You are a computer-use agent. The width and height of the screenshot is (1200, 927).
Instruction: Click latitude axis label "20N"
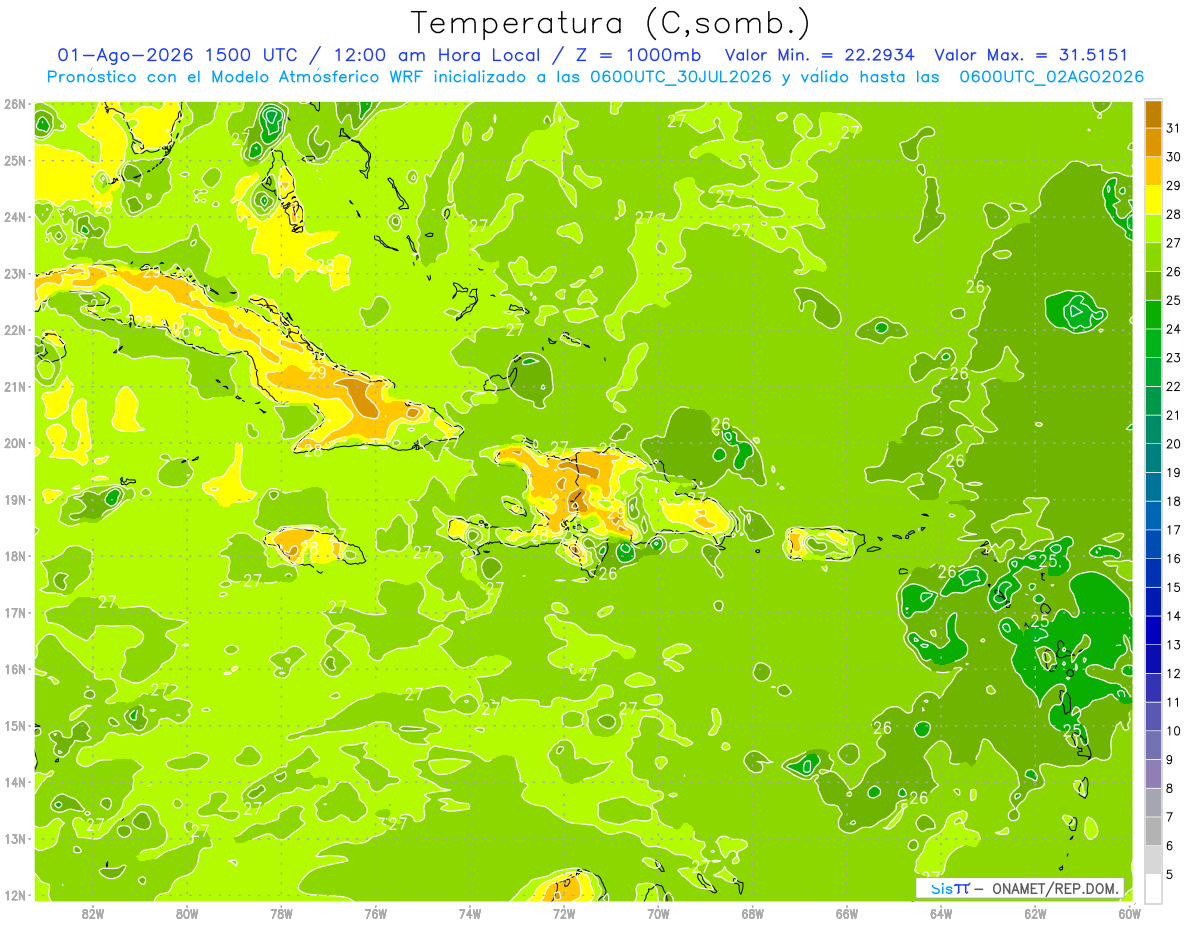(14, 443)
